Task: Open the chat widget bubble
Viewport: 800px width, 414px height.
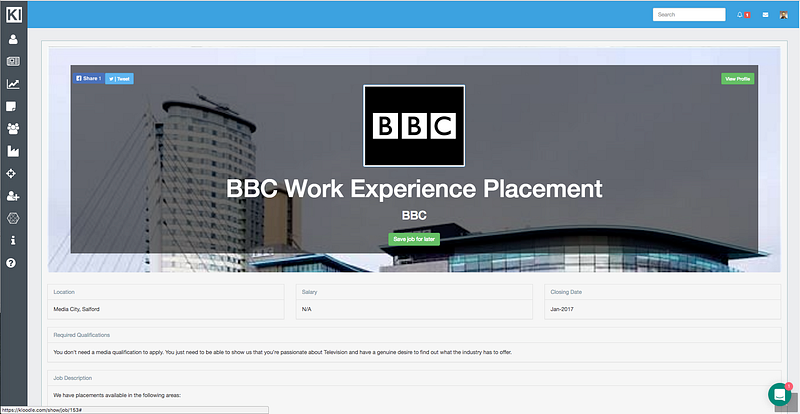Action: click(780, 394)
